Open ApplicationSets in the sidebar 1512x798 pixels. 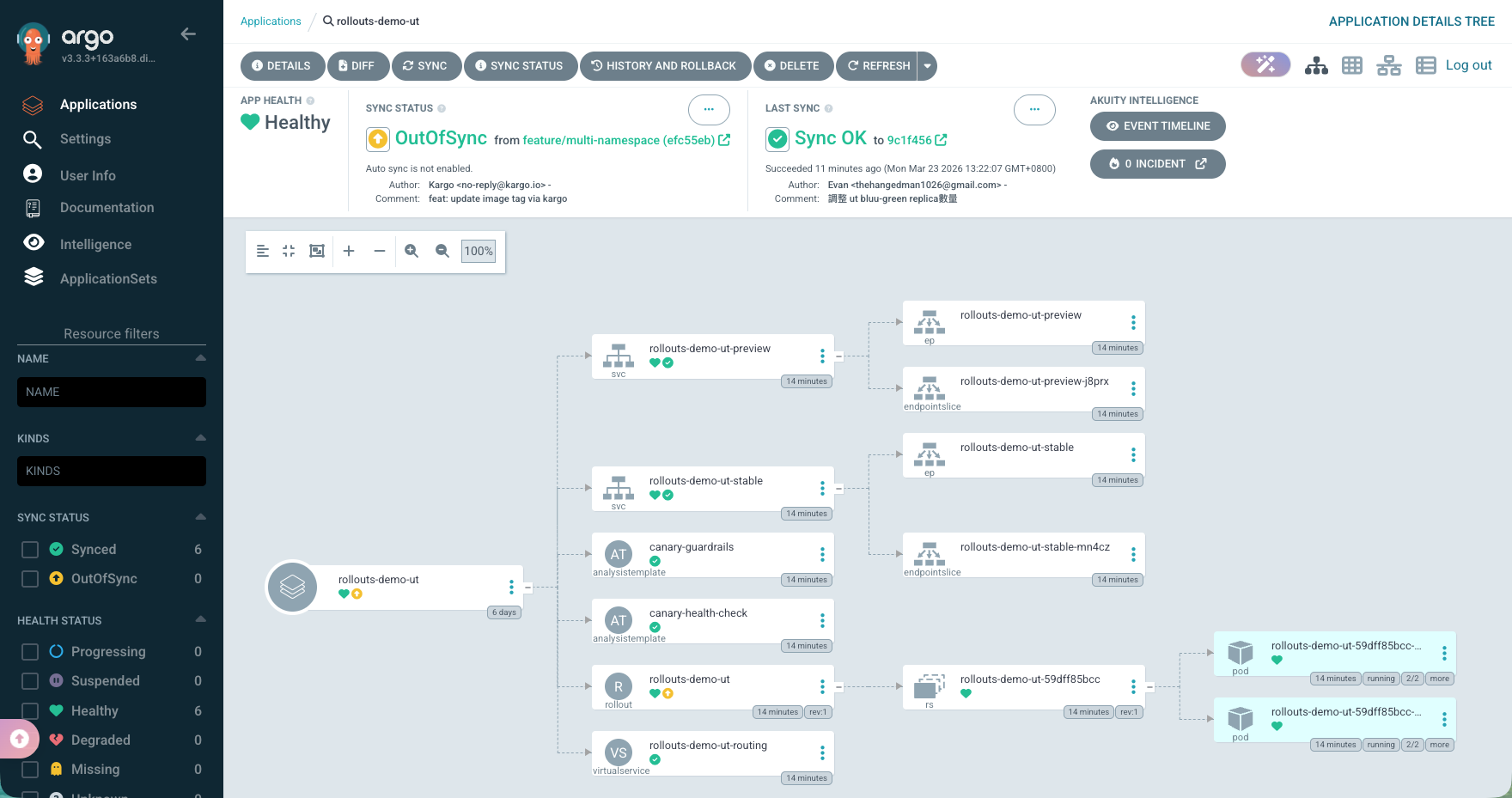(x=108, y=279)
